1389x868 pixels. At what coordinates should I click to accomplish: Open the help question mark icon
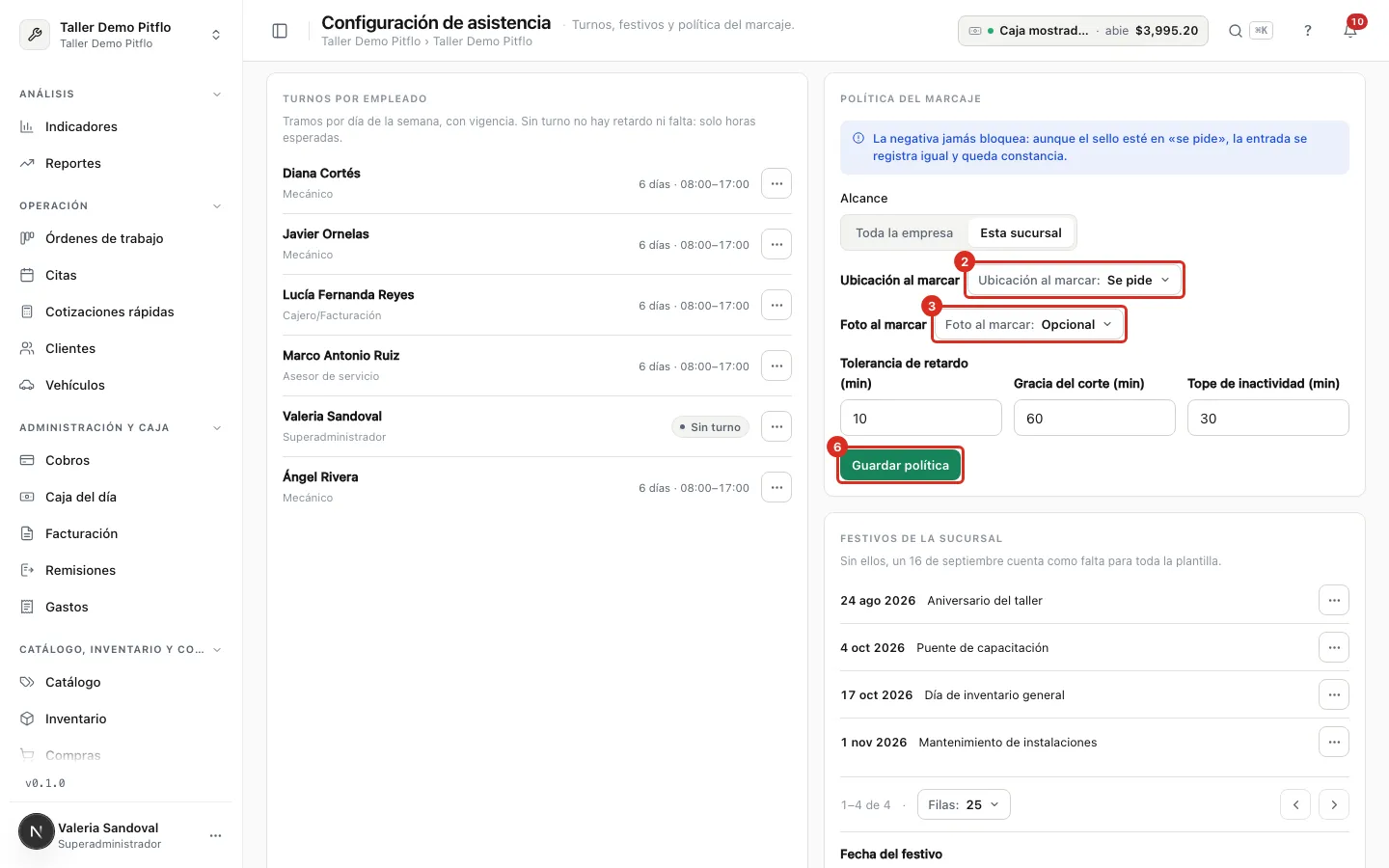(1308, 31)
